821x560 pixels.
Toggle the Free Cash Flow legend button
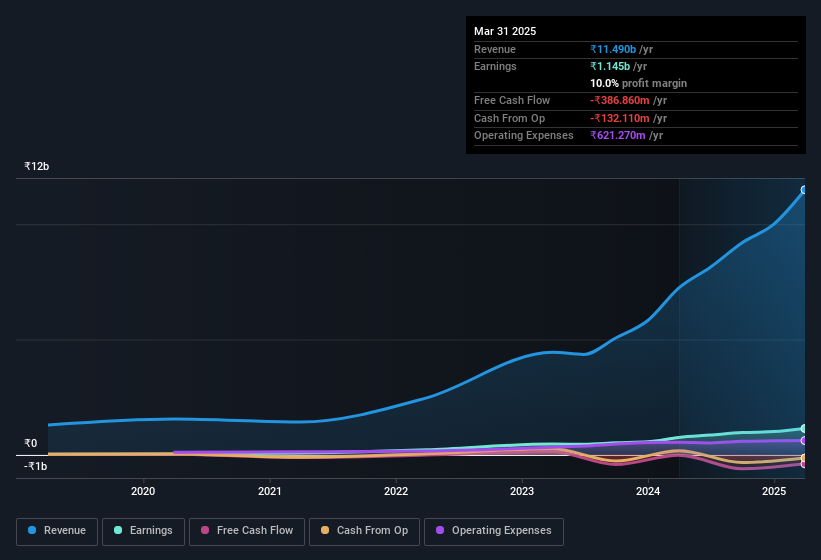(x=247, y=531)
